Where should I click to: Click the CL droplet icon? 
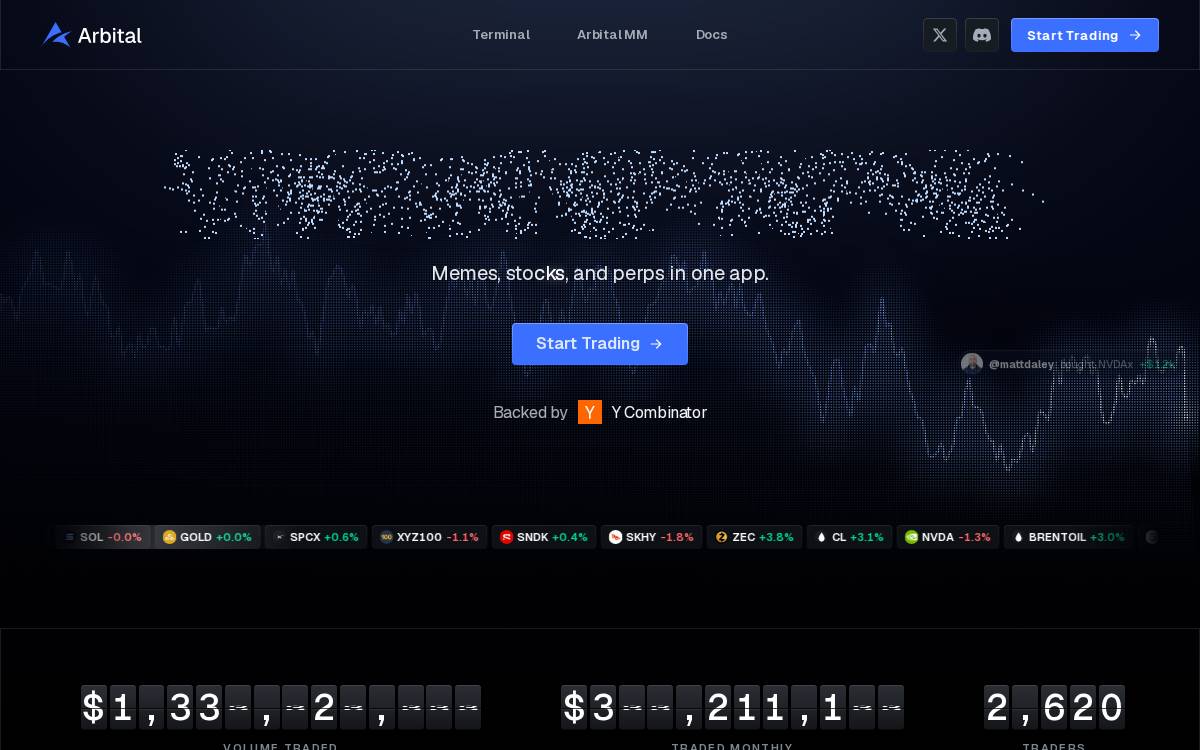(x=822, y=537)
